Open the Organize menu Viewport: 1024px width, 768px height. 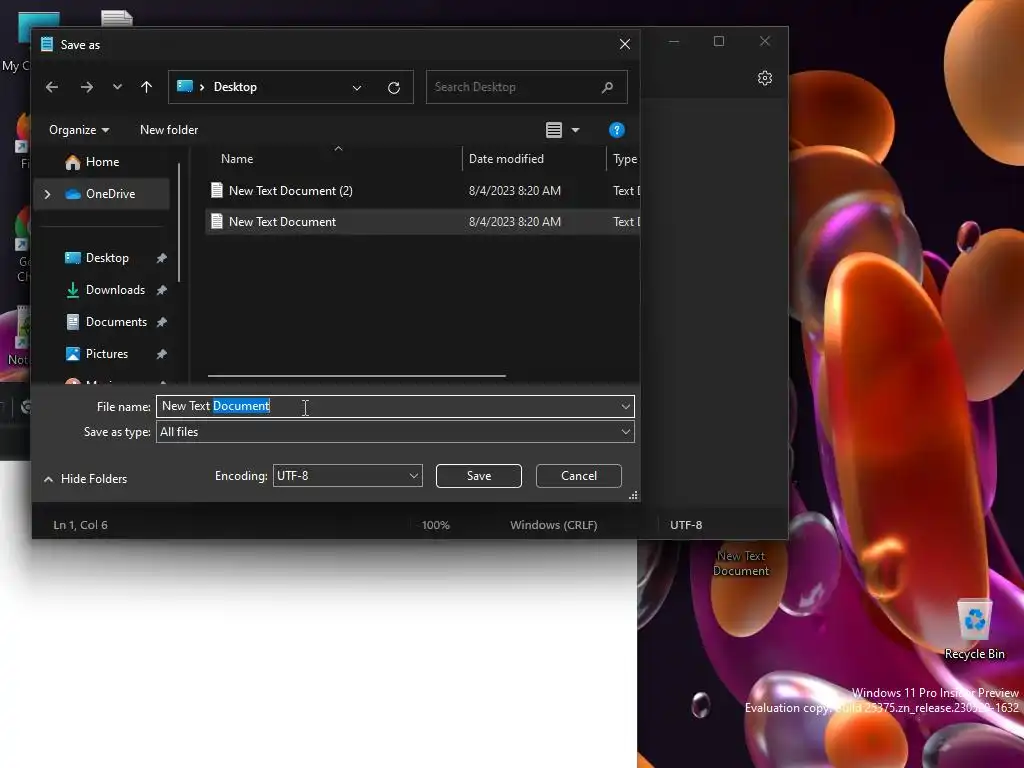pyautogui.click(x=78, y=130)
